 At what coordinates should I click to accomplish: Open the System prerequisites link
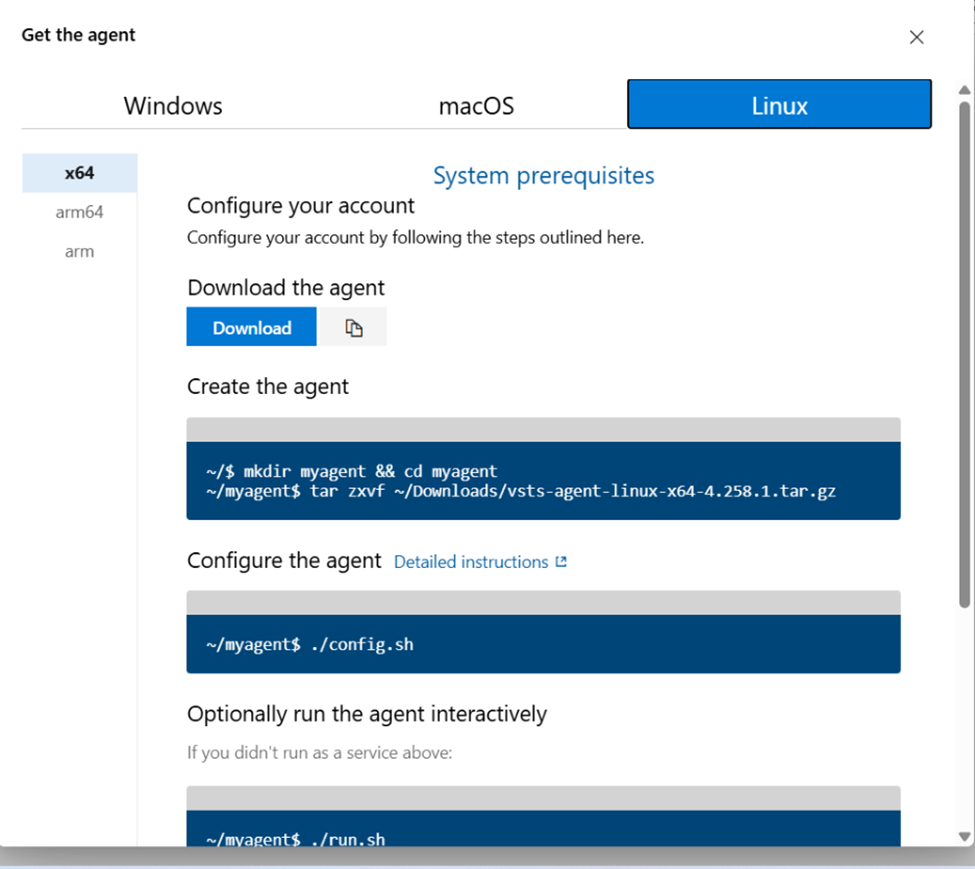543,176
